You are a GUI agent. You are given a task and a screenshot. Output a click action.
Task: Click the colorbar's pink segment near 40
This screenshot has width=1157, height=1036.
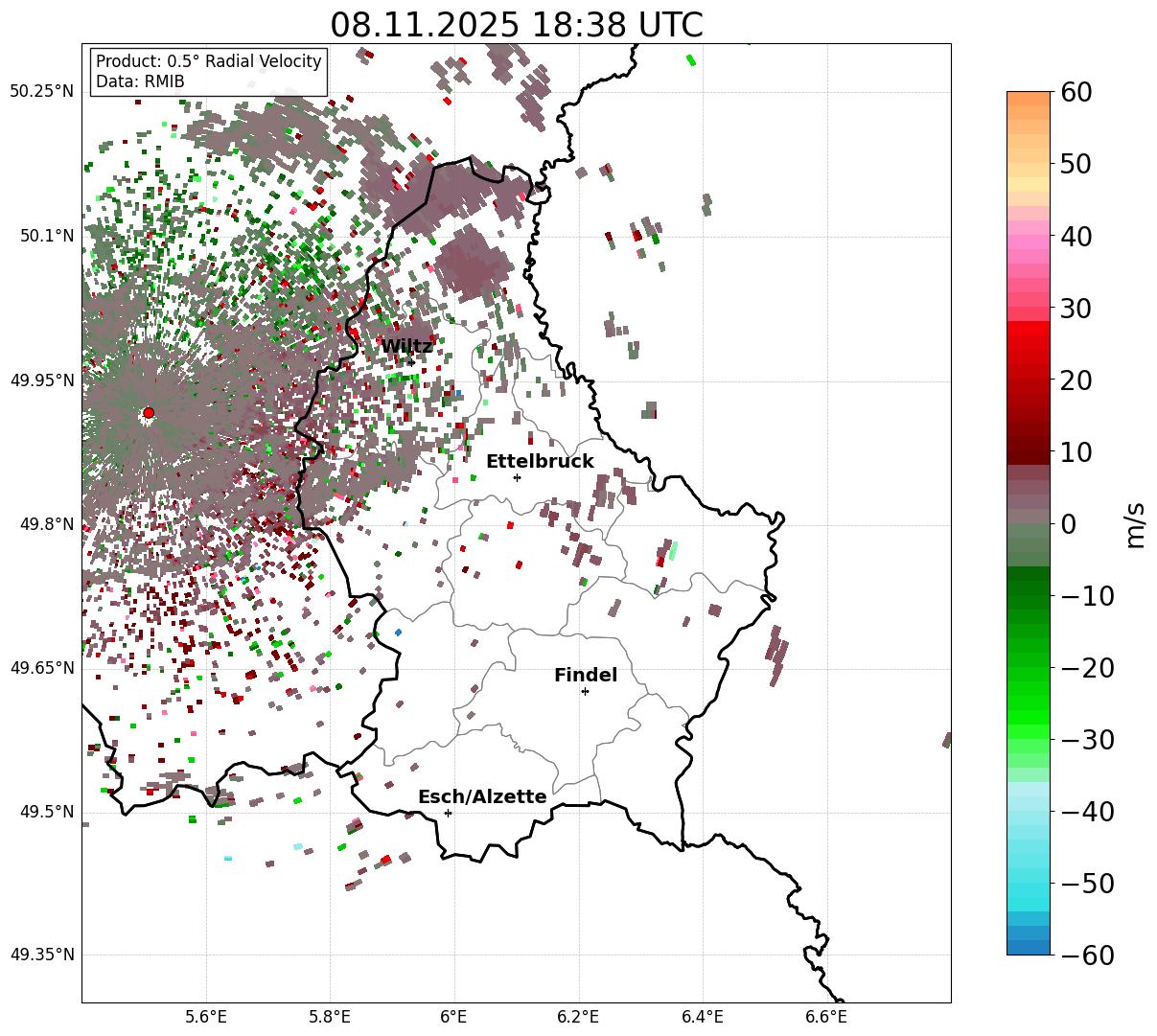1029,236
